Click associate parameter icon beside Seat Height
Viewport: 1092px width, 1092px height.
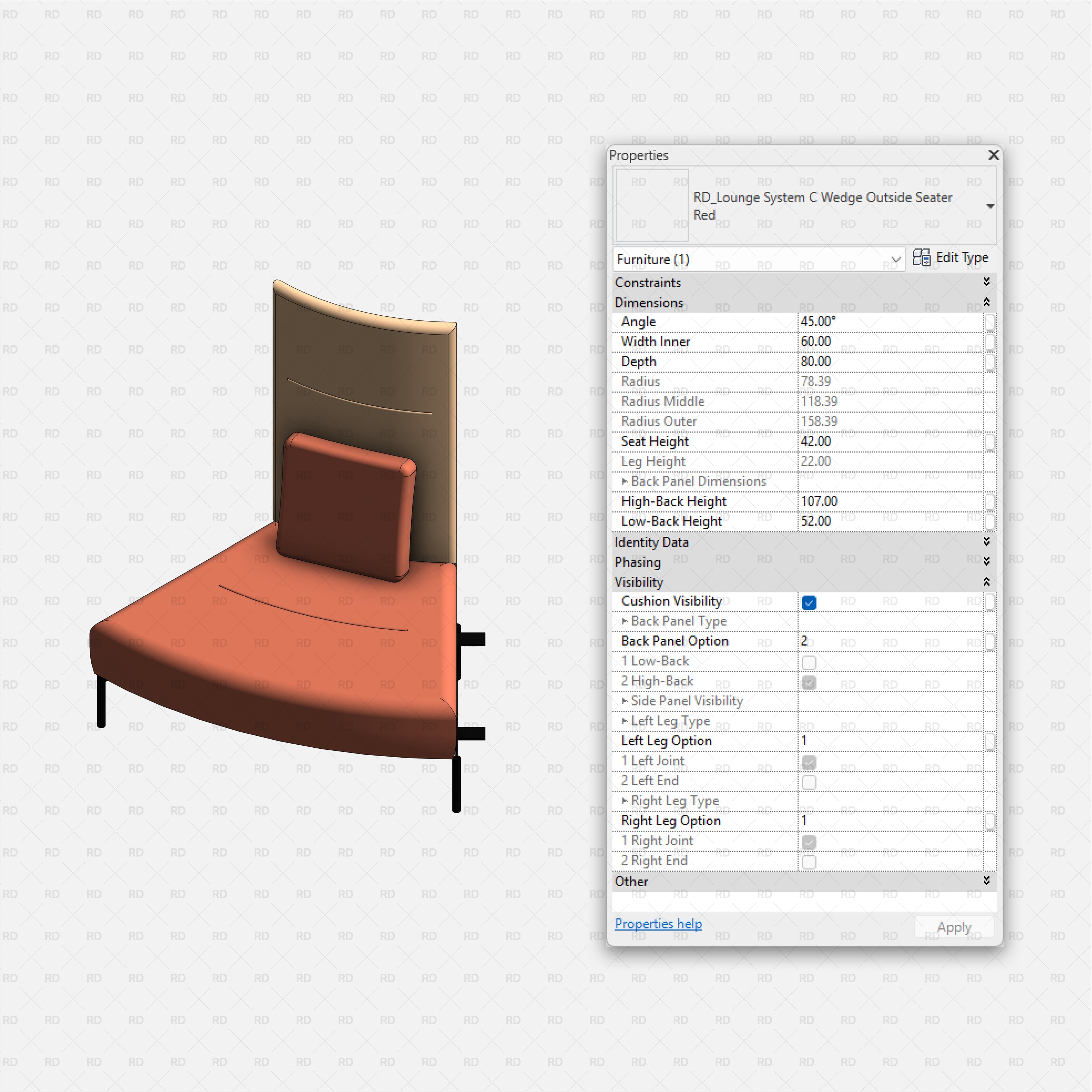pos(990,442)
